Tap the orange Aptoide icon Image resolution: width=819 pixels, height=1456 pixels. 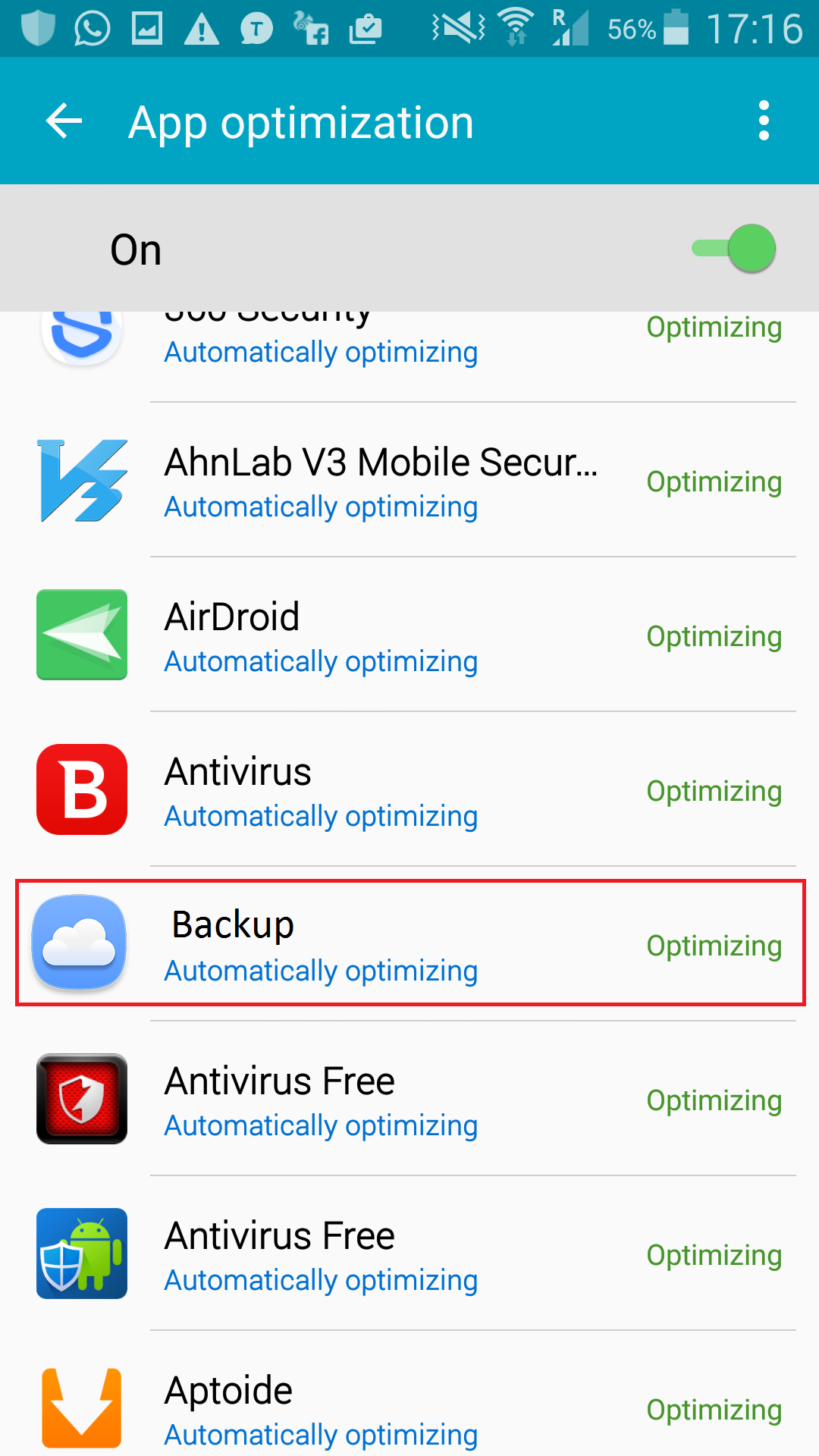(82, 1408)
